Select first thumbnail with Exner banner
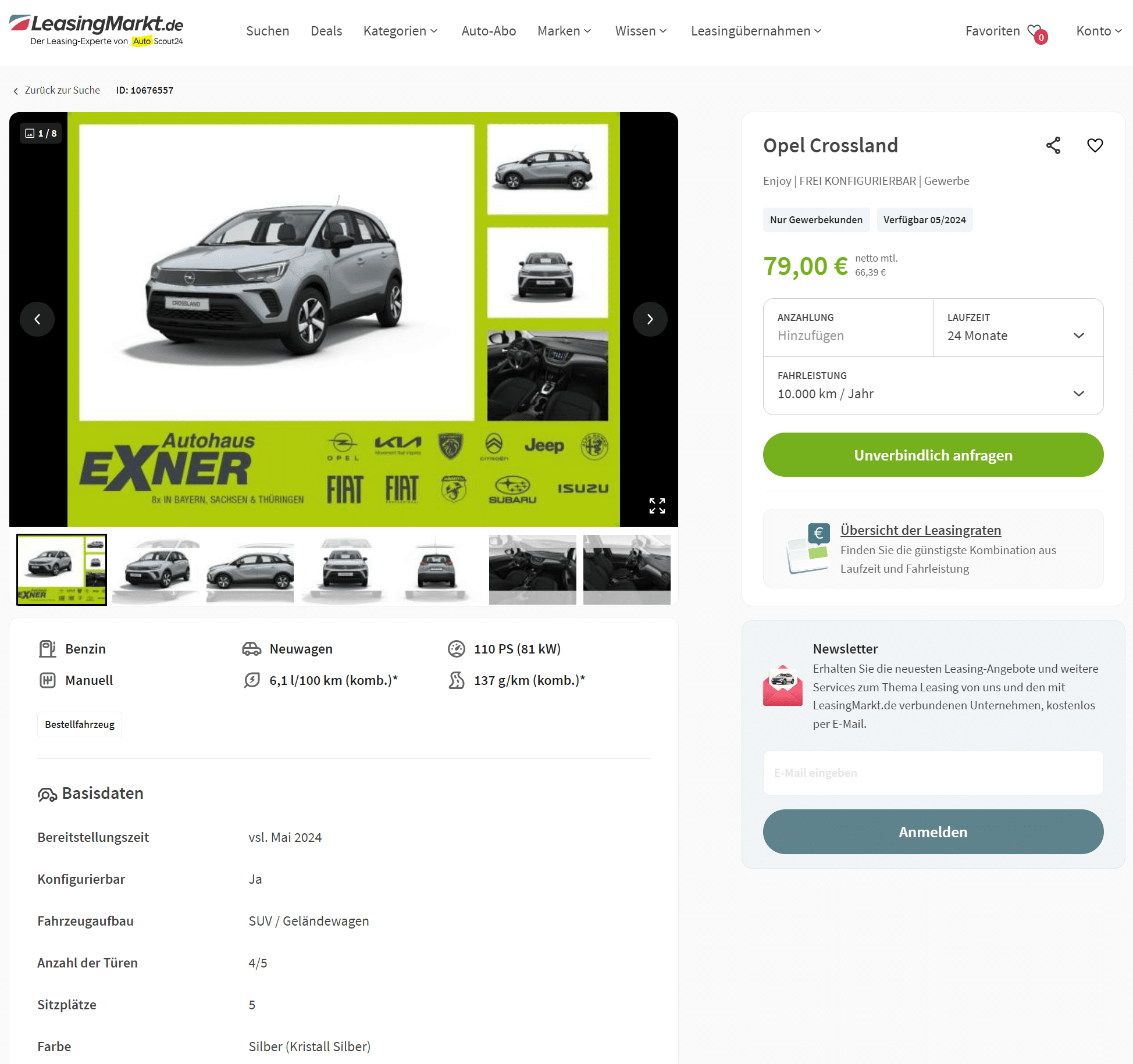 (62, 570)
